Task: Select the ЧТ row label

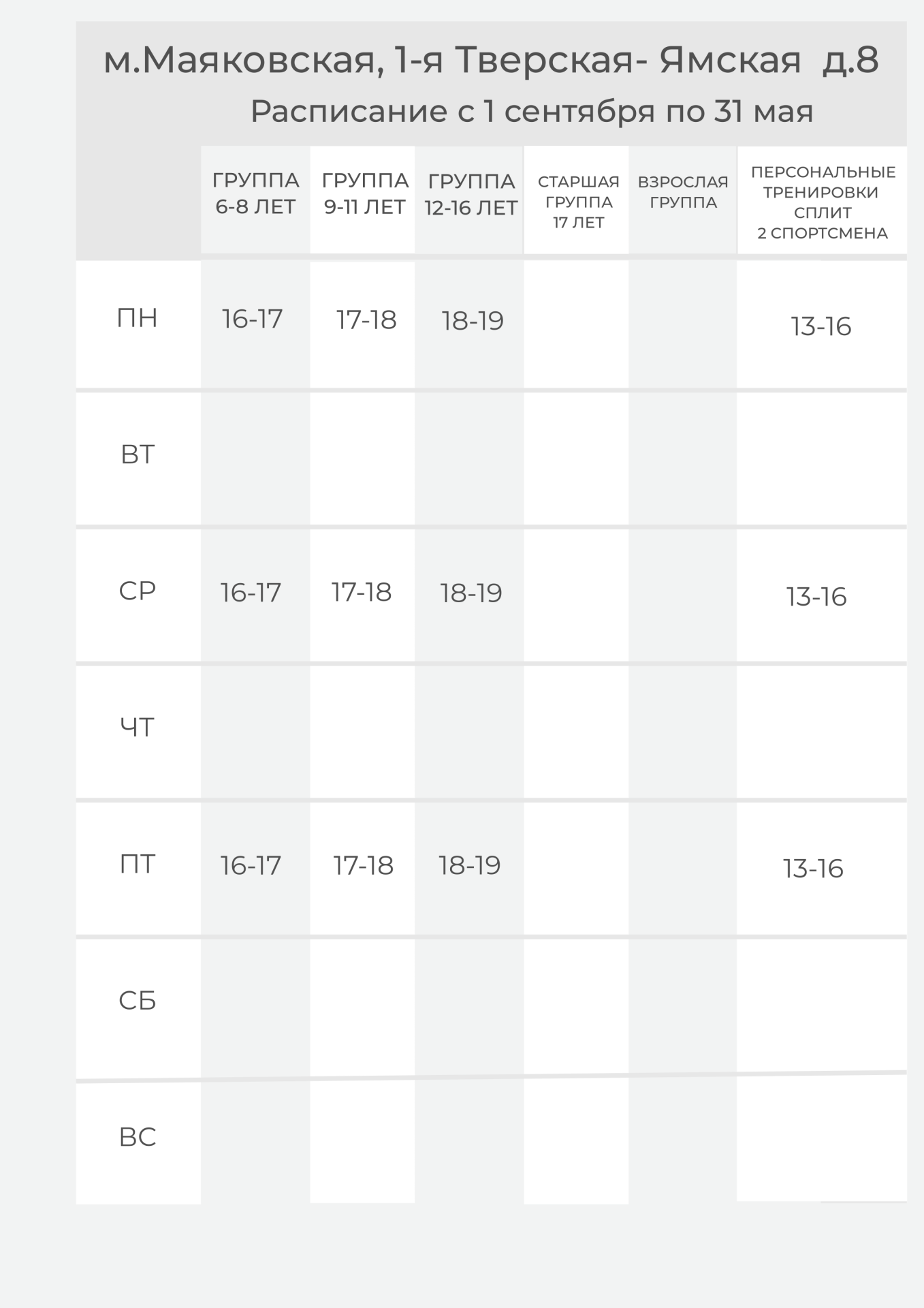Action: pos(138,728)
